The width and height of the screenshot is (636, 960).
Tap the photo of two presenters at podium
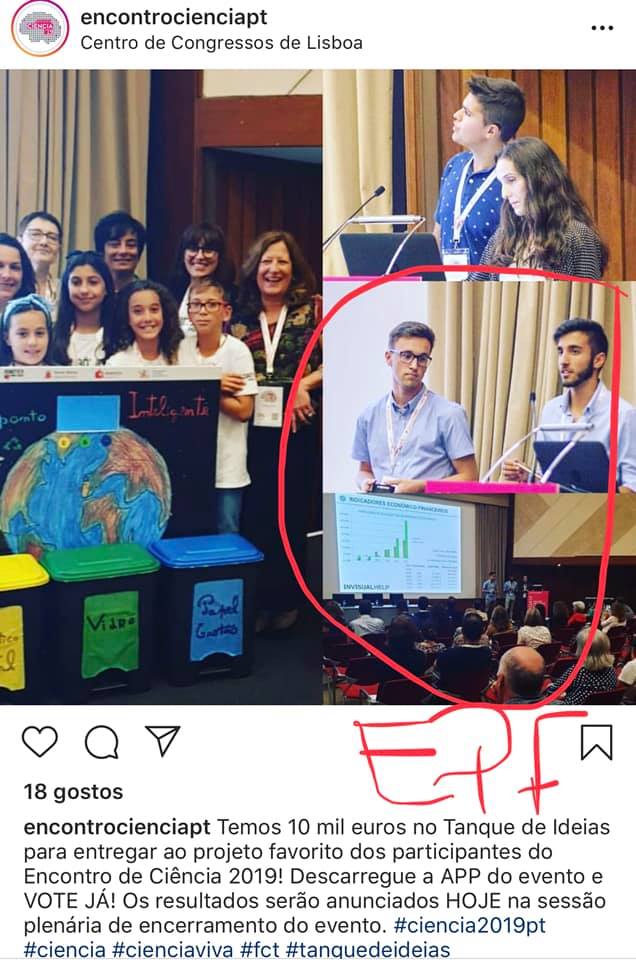click(479, 173)
